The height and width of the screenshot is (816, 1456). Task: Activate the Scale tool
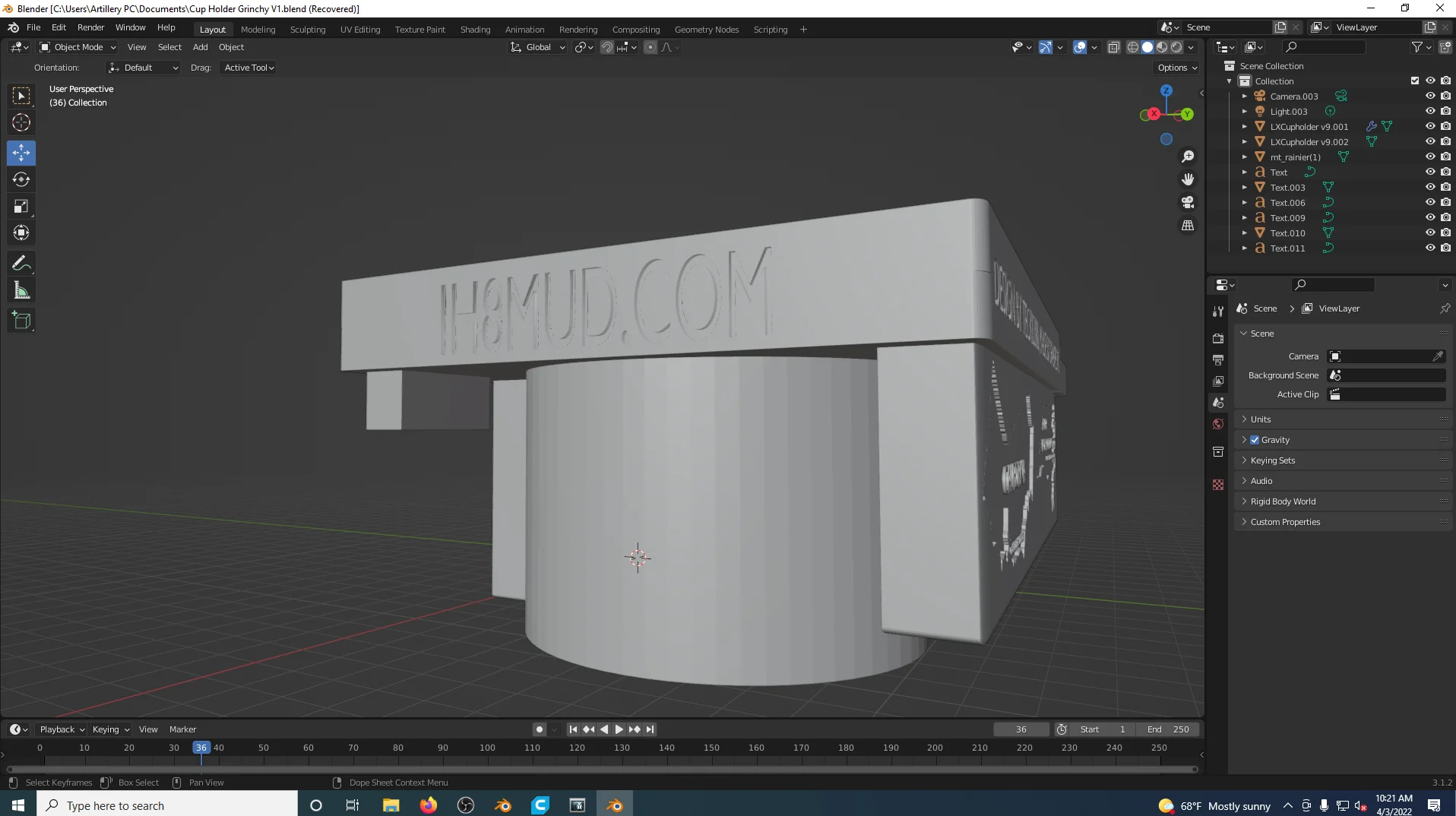21,206
